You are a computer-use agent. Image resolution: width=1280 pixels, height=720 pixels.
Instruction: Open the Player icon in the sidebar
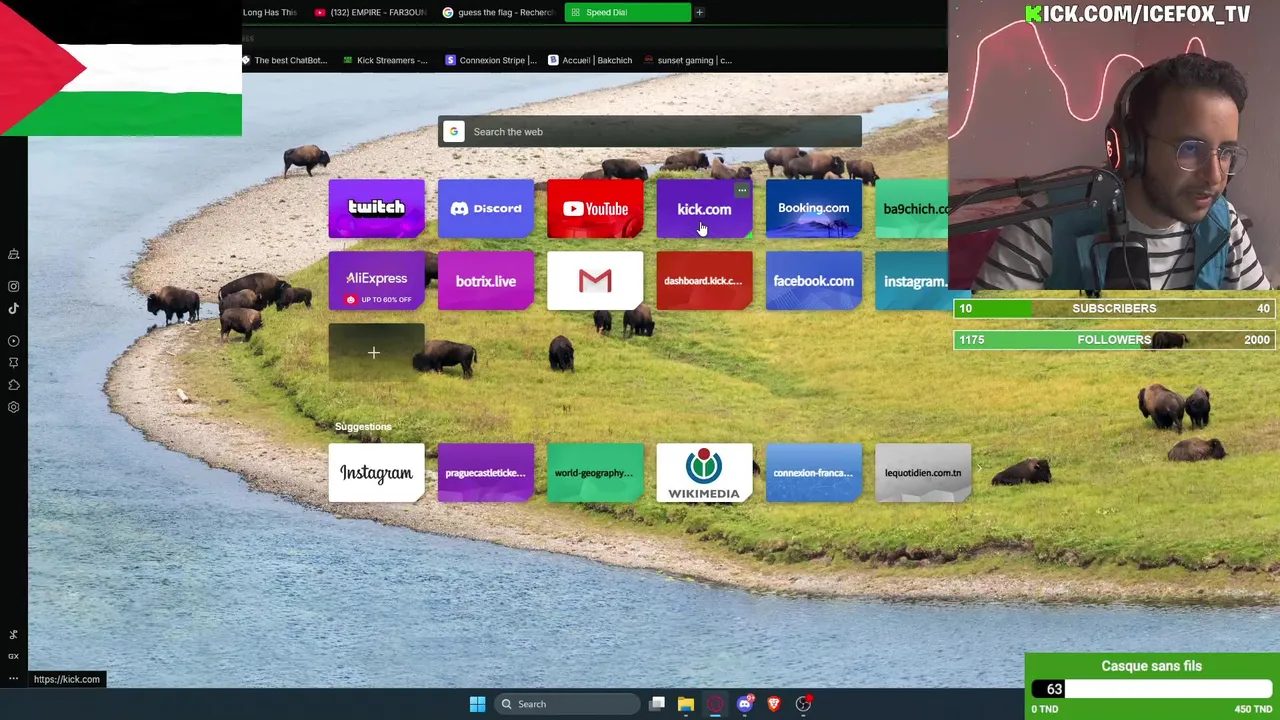coord(14,341)
